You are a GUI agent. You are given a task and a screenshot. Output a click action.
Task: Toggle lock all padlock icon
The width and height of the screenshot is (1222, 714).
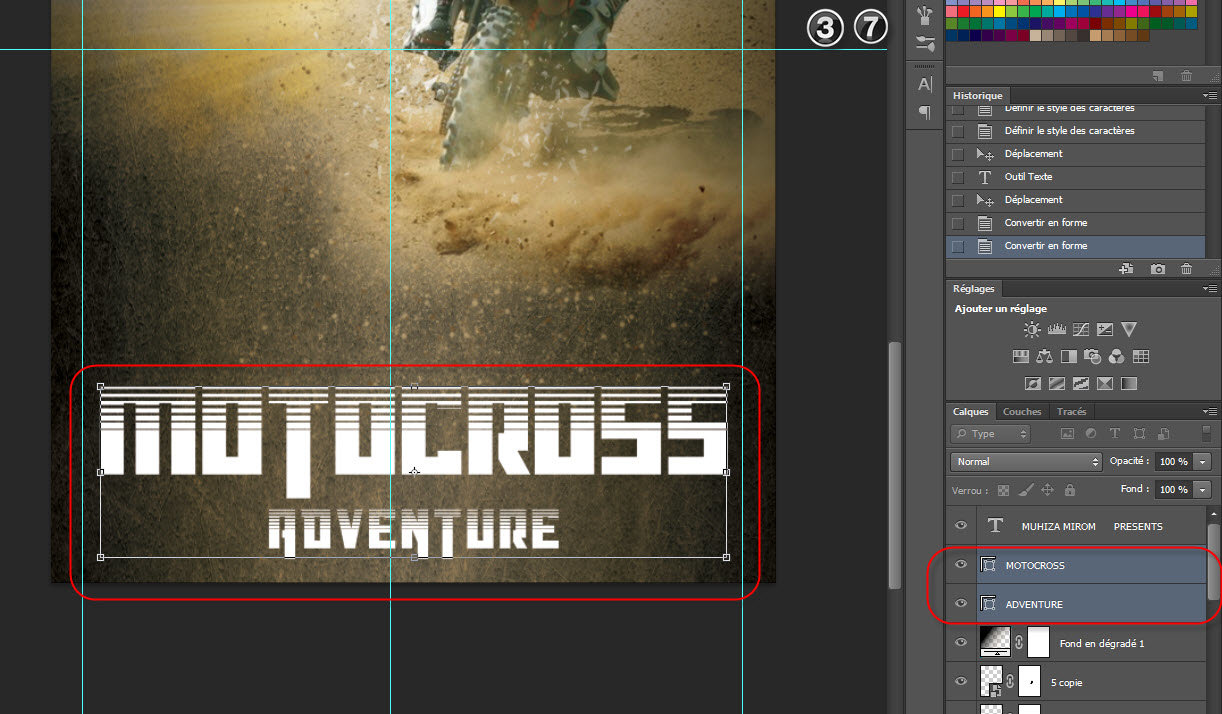pos(1070,490)
